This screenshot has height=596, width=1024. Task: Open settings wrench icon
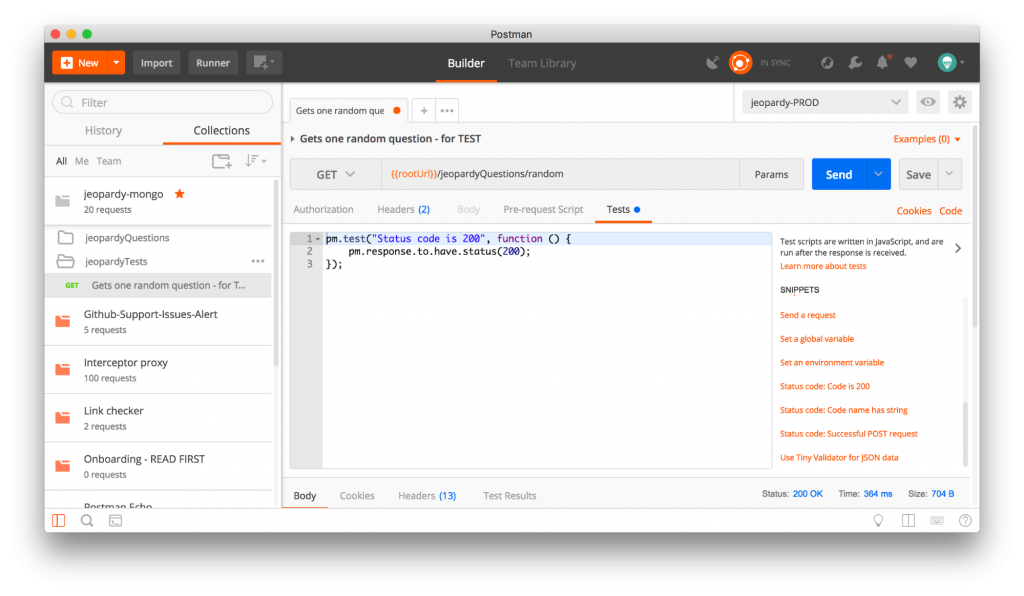coord(855,63)
